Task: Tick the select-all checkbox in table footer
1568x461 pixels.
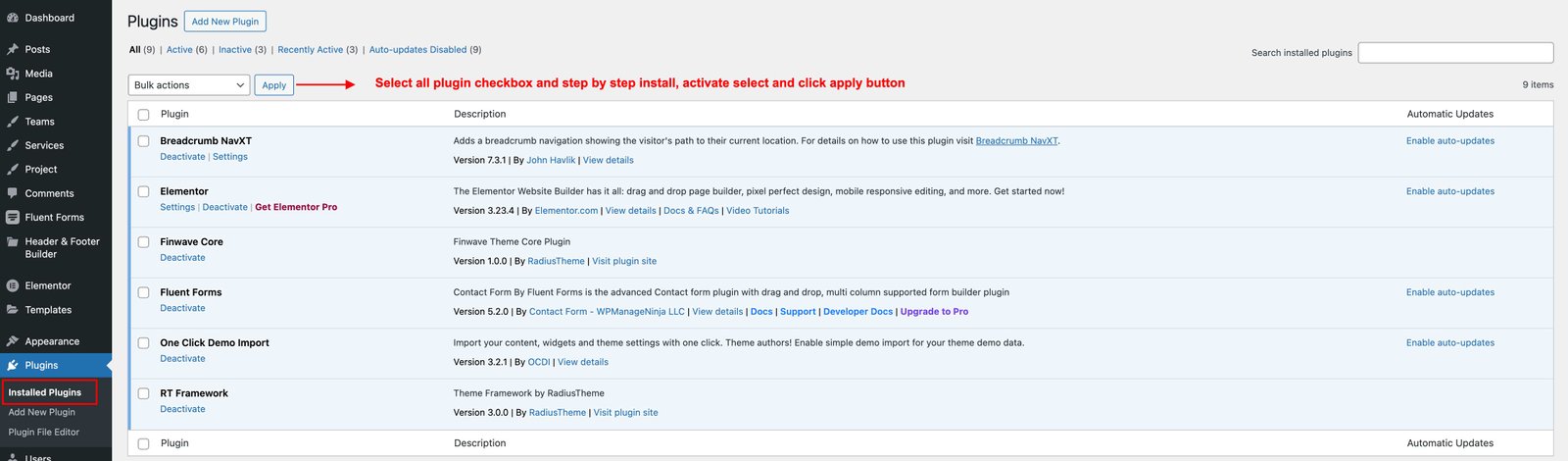Action: (143, 444)
